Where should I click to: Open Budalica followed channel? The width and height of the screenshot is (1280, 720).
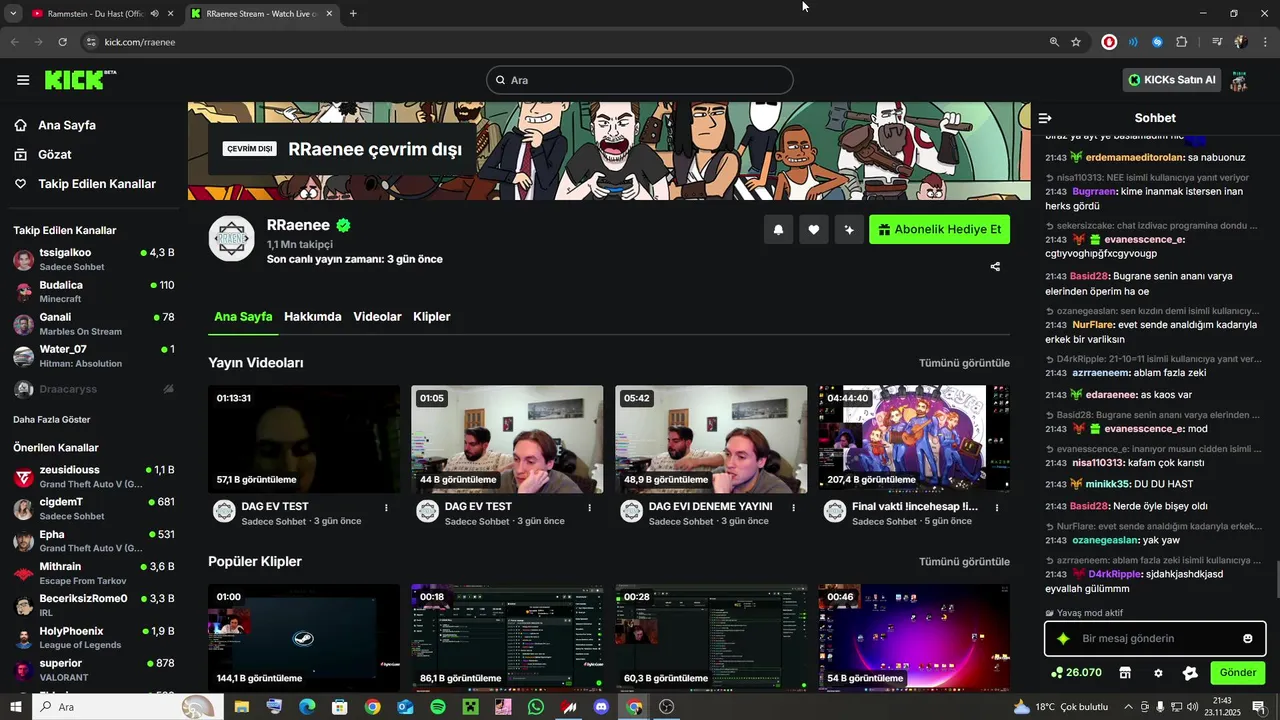(94, 292)
